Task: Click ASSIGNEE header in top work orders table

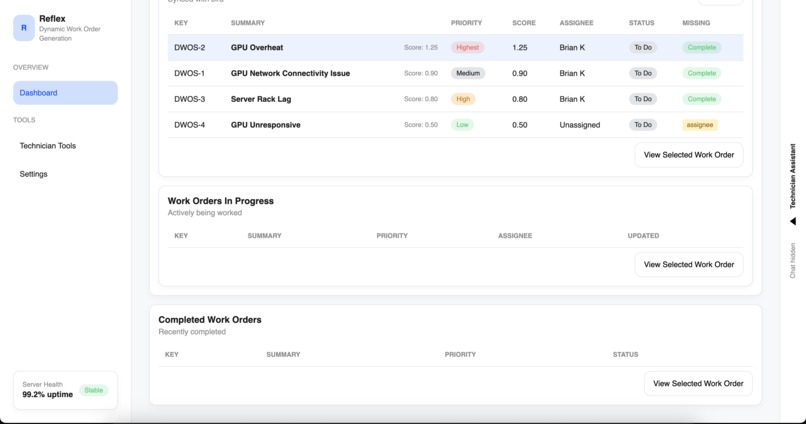Action: (x=576, y=23)
